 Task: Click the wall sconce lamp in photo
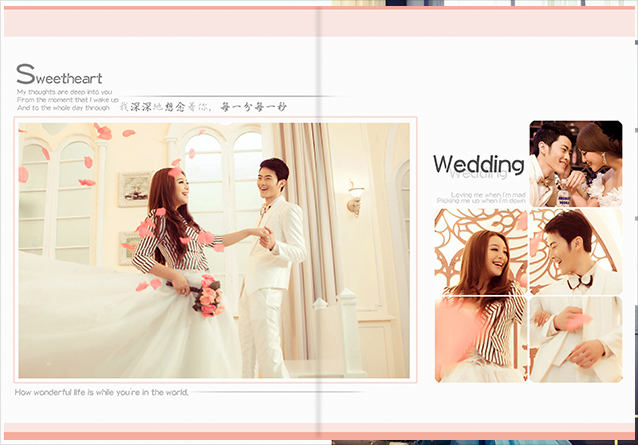pyautogui.click(x=355, y=198)
